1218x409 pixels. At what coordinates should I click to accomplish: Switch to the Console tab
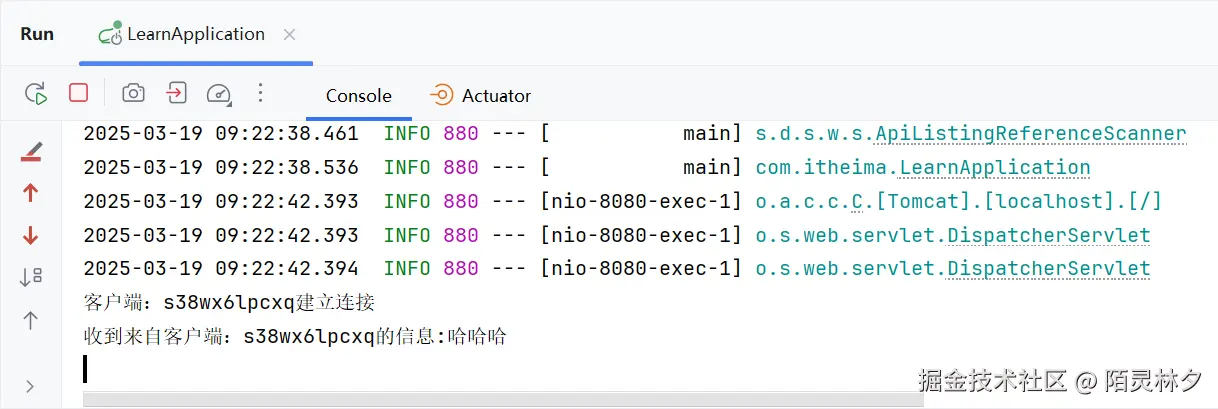point(358,96)
